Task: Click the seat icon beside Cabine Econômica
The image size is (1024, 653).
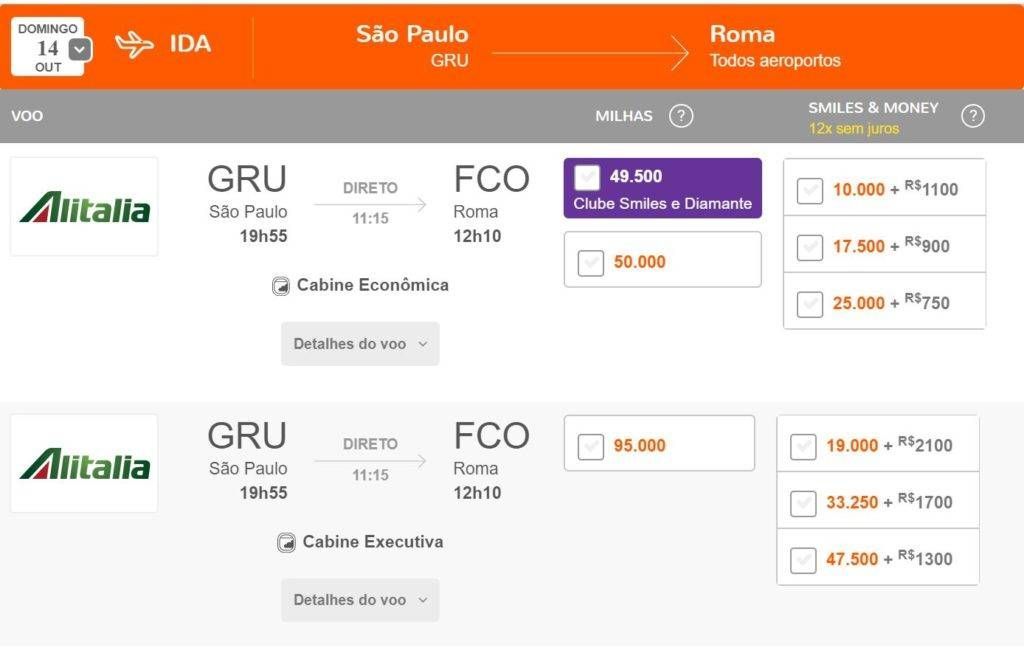Action: point(281,286)
